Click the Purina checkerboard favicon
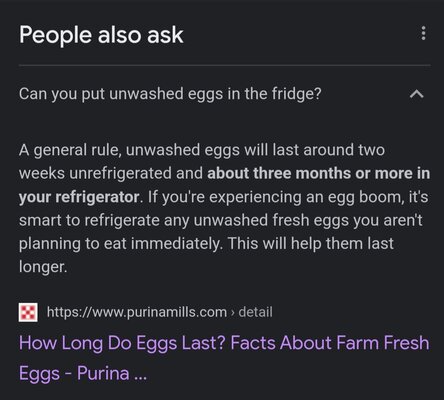 pos(28,312)
